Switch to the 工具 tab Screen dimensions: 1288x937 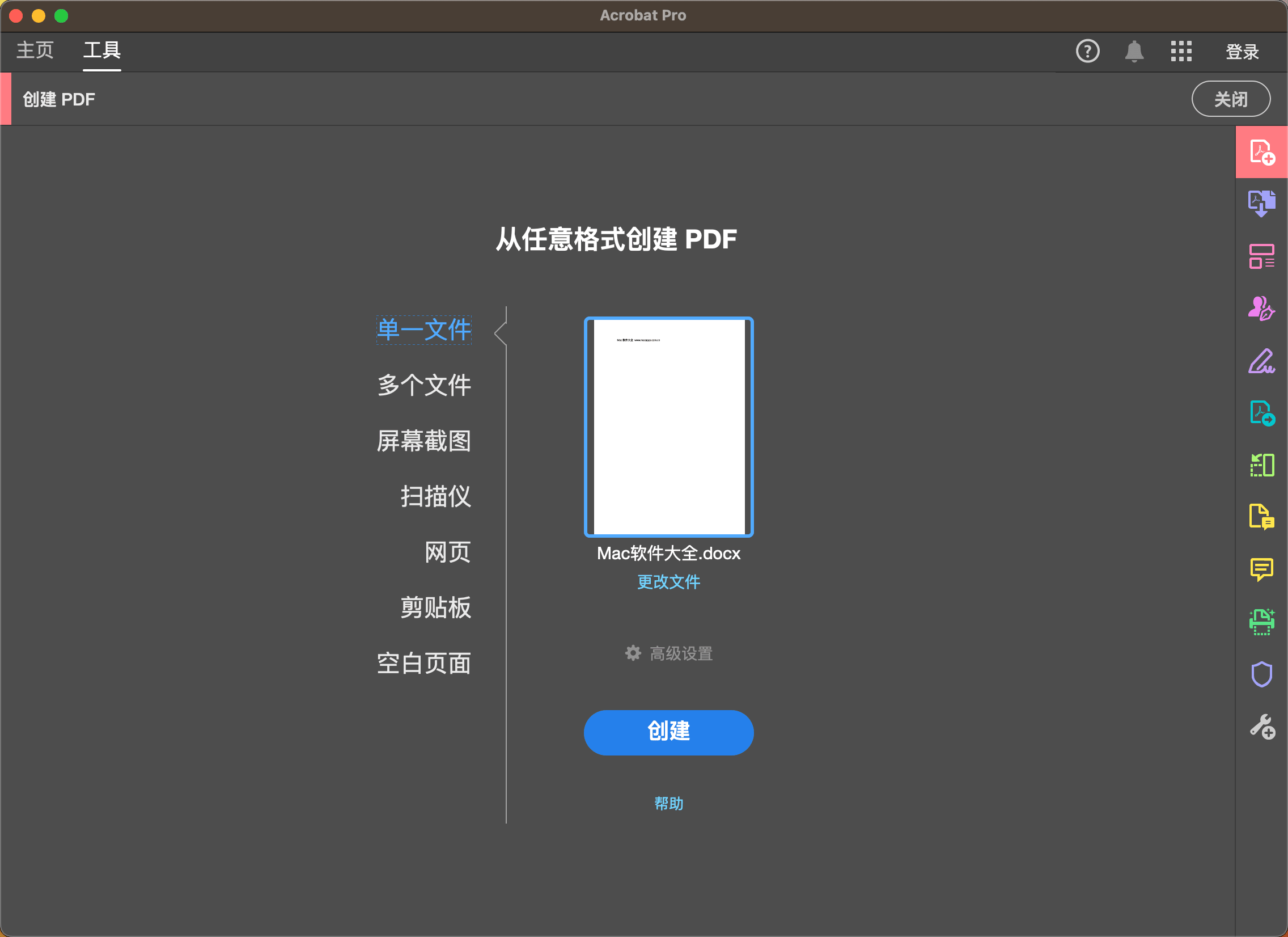[x=101, y=50]
